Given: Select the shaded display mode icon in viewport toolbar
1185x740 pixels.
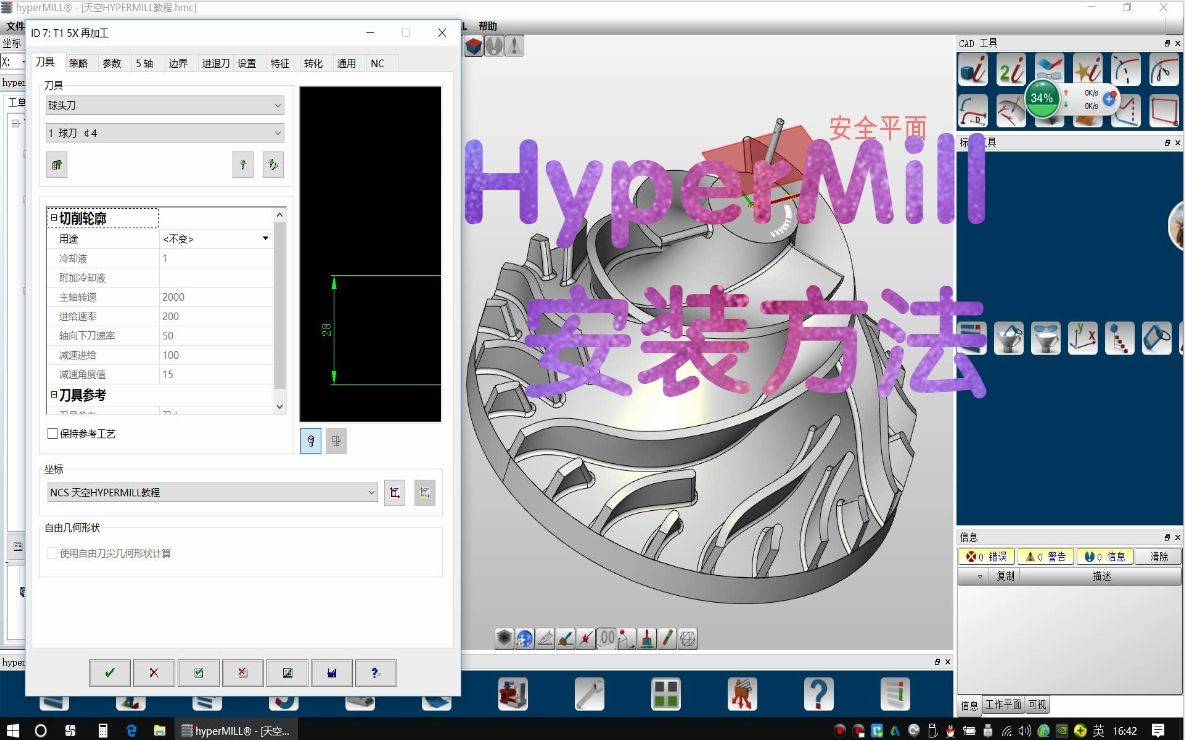Looking at the screenshot, I should [x=502, y=637].
